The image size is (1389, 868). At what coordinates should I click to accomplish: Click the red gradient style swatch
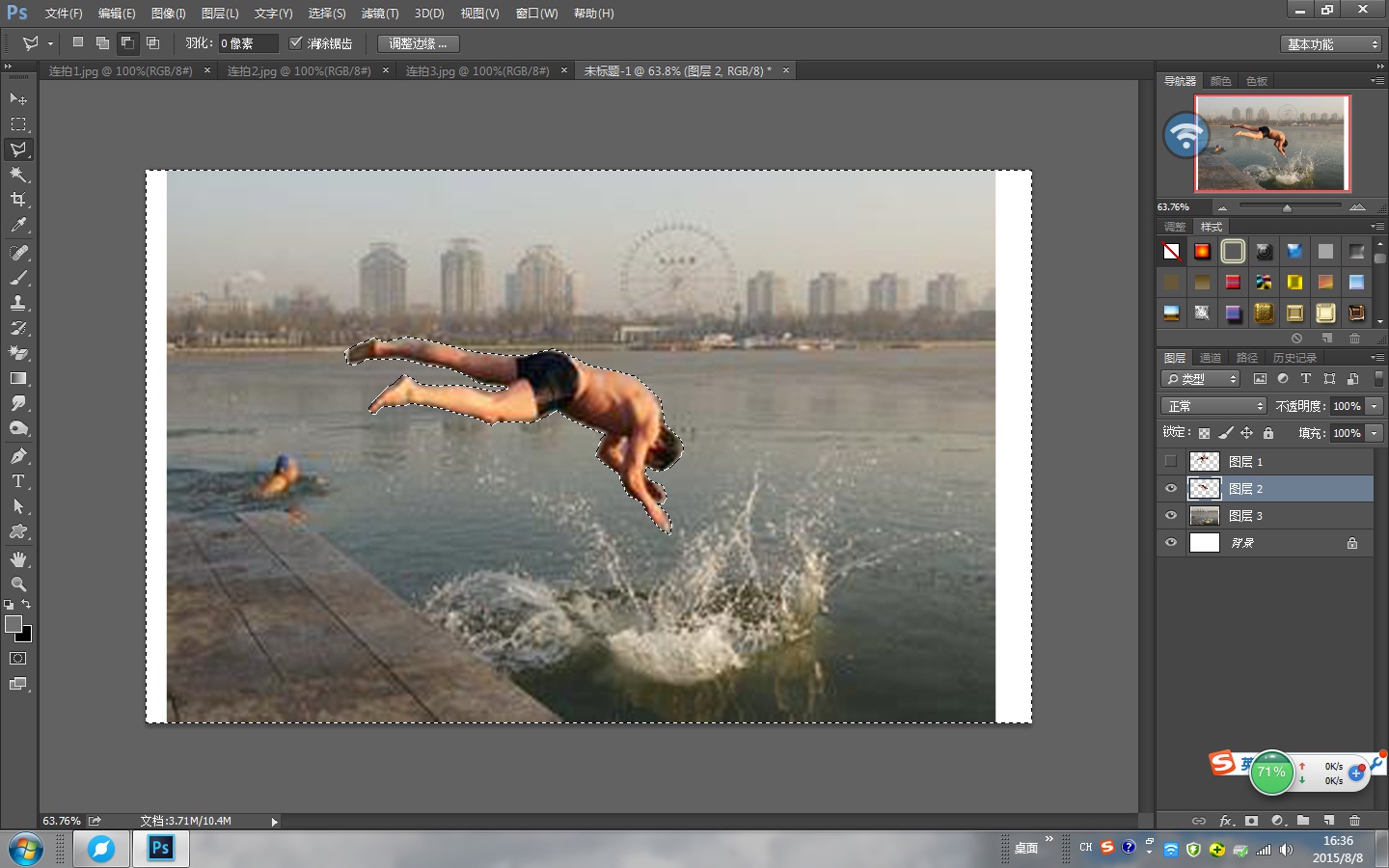1233,282
